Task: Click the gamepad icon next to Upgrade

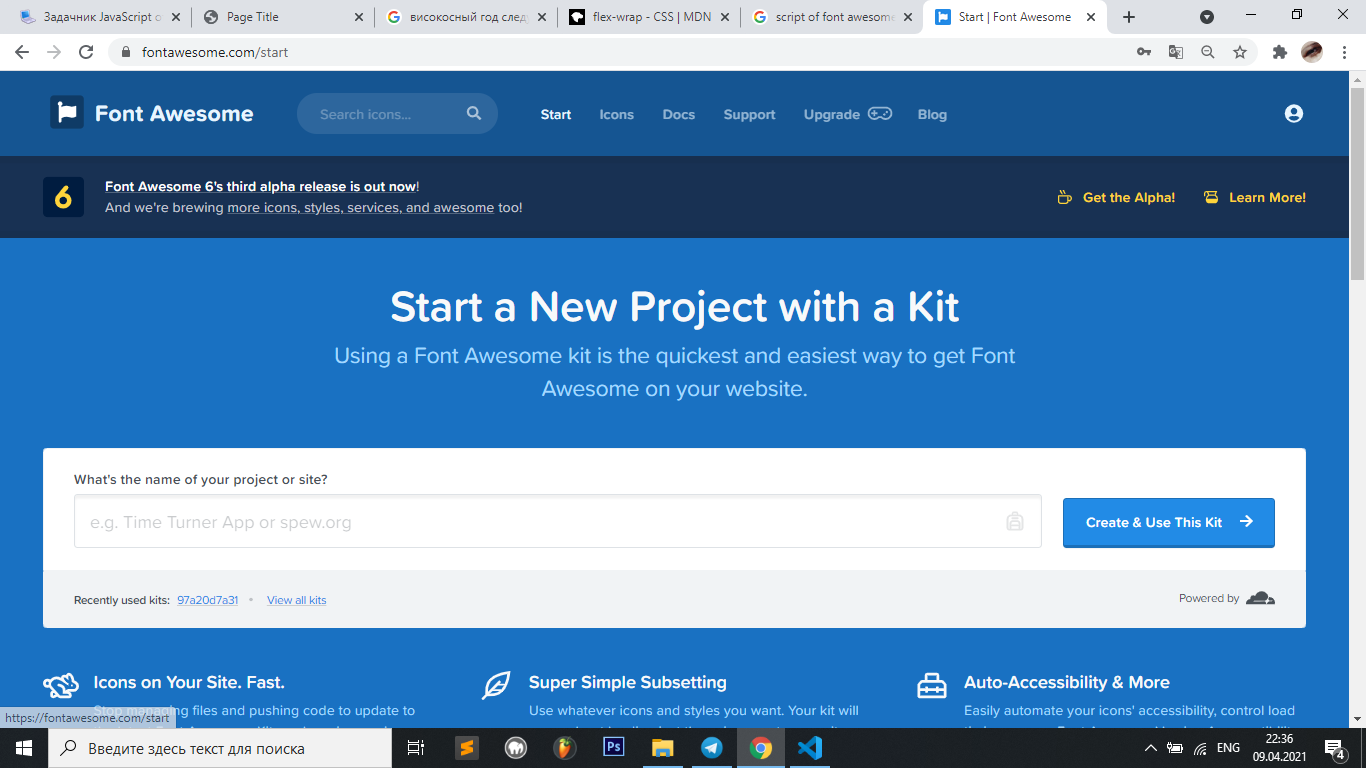Action: click(880, 114)
